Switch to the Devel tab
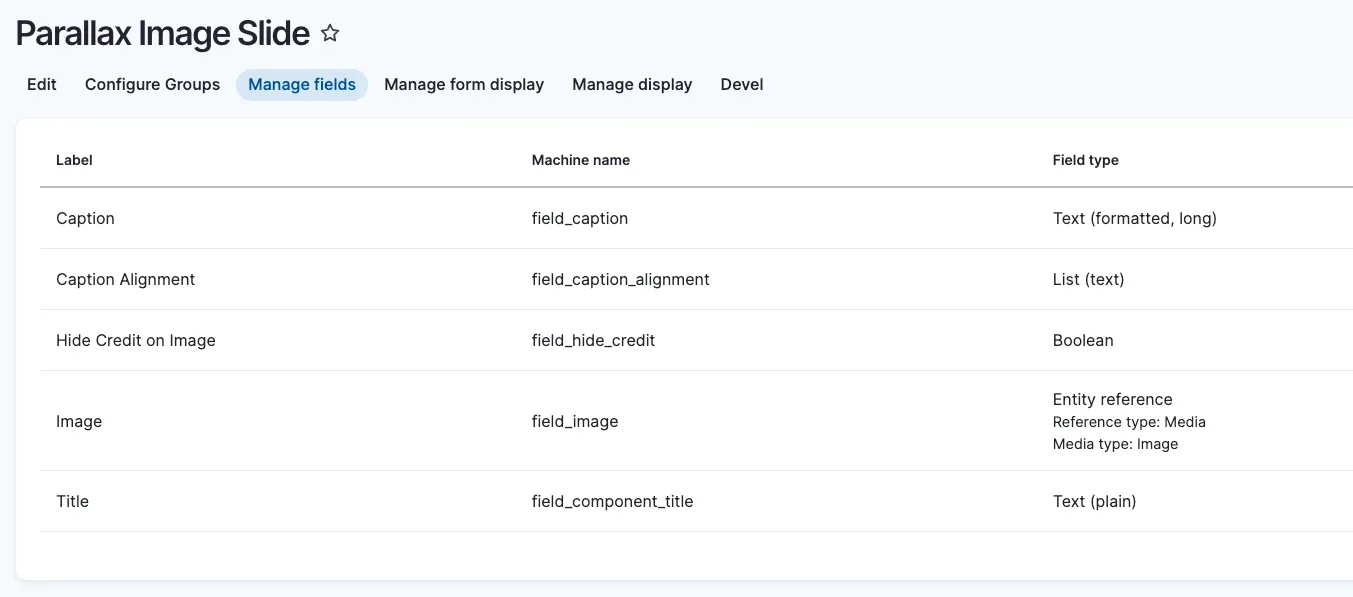The height and width of the screenshot is (597, 1353). click(x=742, y=85)
